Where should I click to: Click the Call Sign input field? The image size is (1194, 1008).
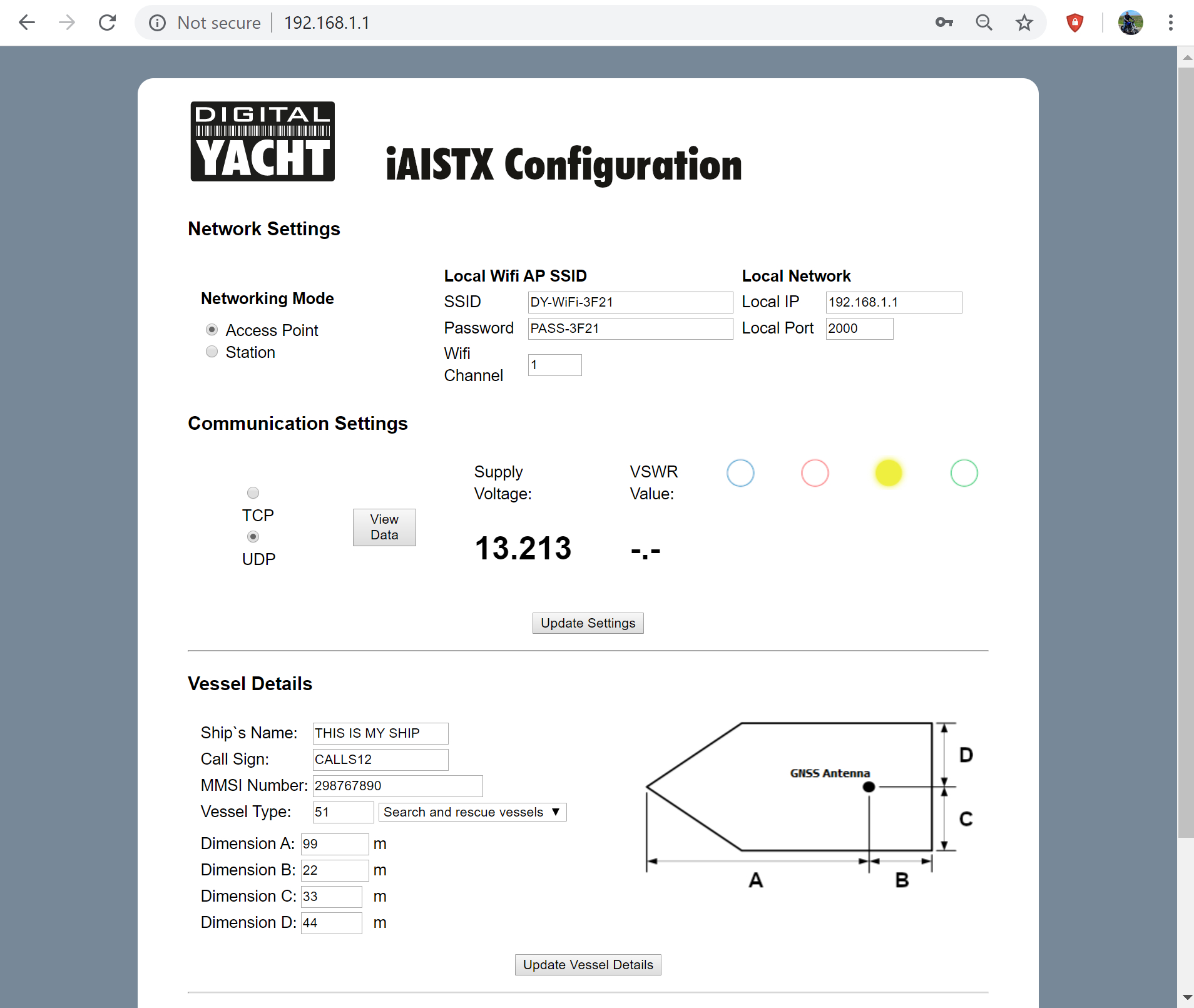point(380,760)
